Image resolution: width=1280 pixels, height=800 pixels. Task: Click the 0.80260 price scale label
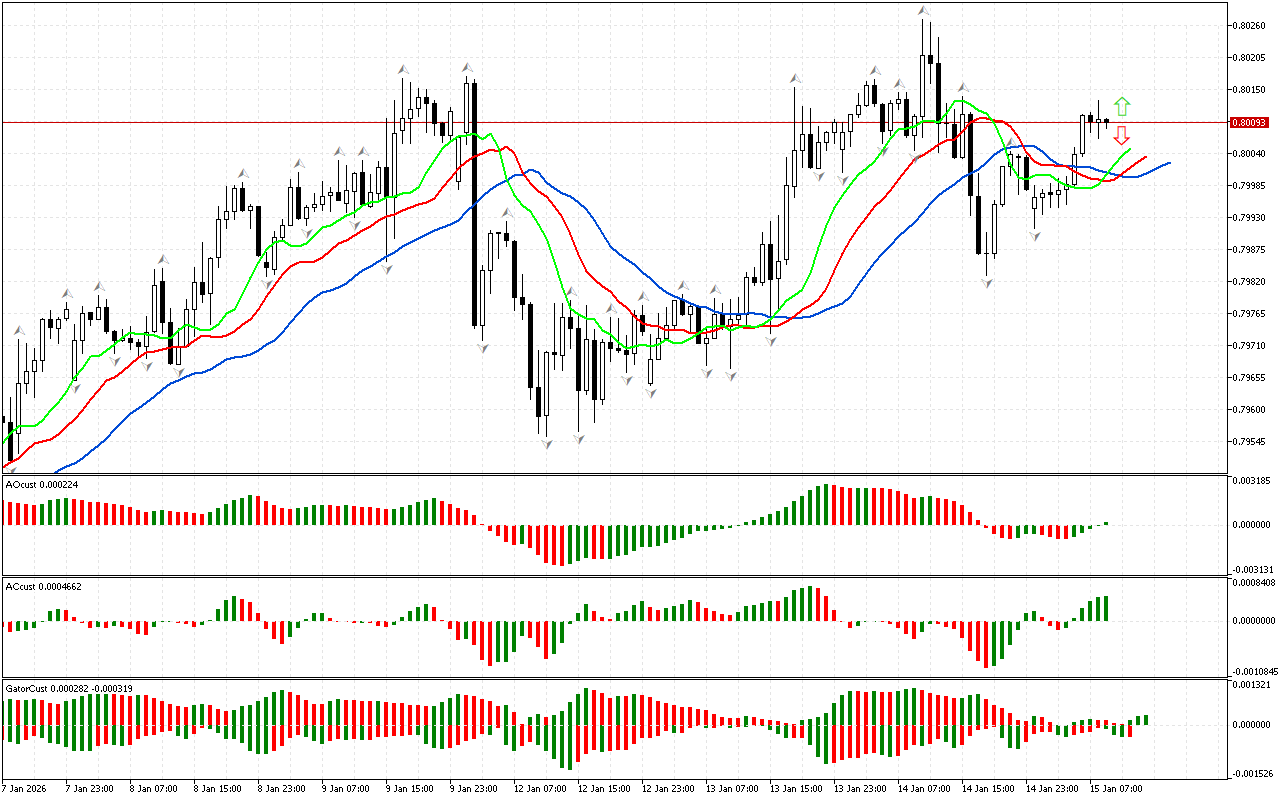pos(1251,26)
